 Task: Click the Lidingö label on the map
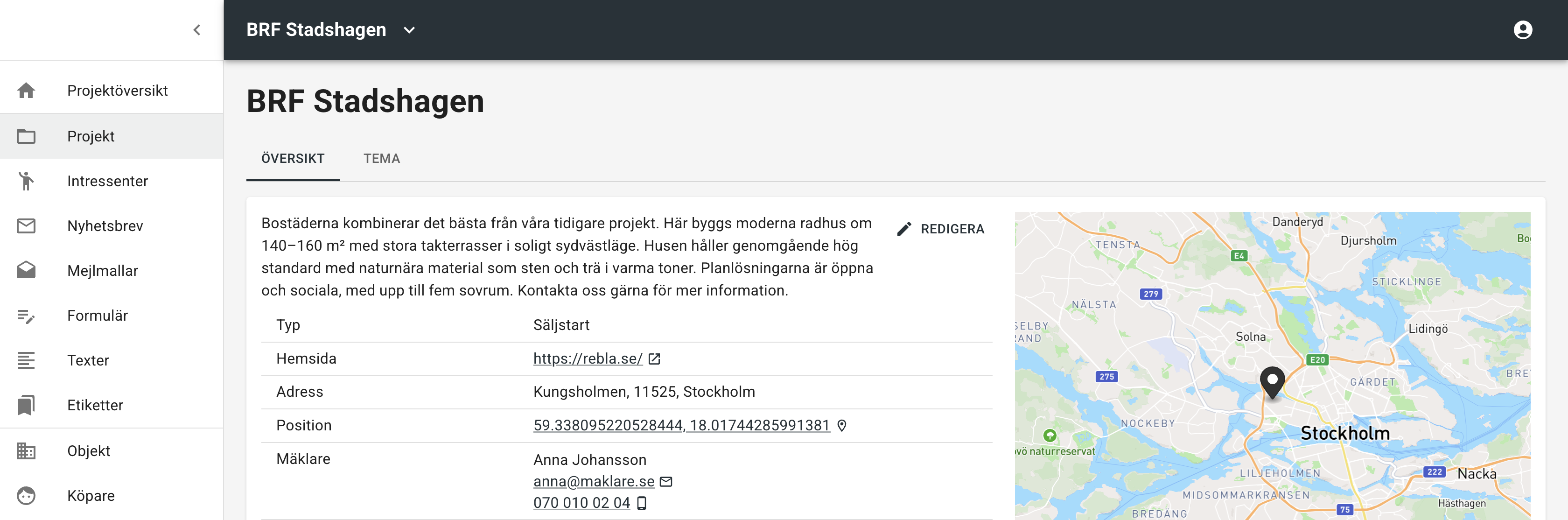(x=1428, y=329)
